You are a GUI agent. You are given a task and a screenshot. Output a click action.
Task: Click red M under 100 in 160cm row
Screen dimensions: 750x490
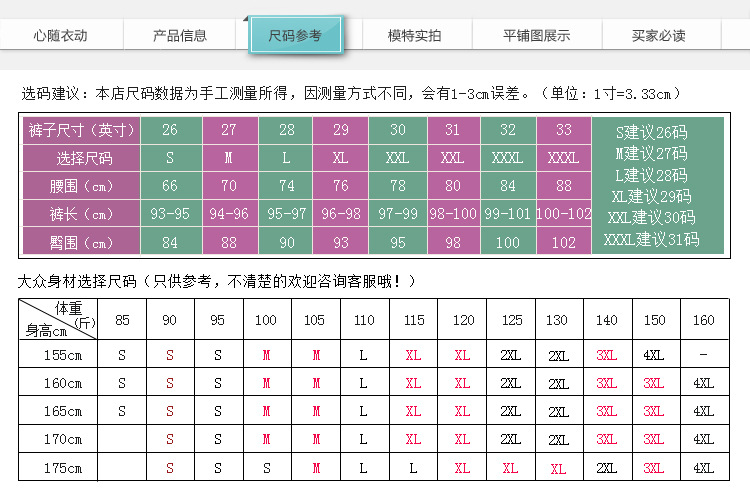(x=266, y=383)
